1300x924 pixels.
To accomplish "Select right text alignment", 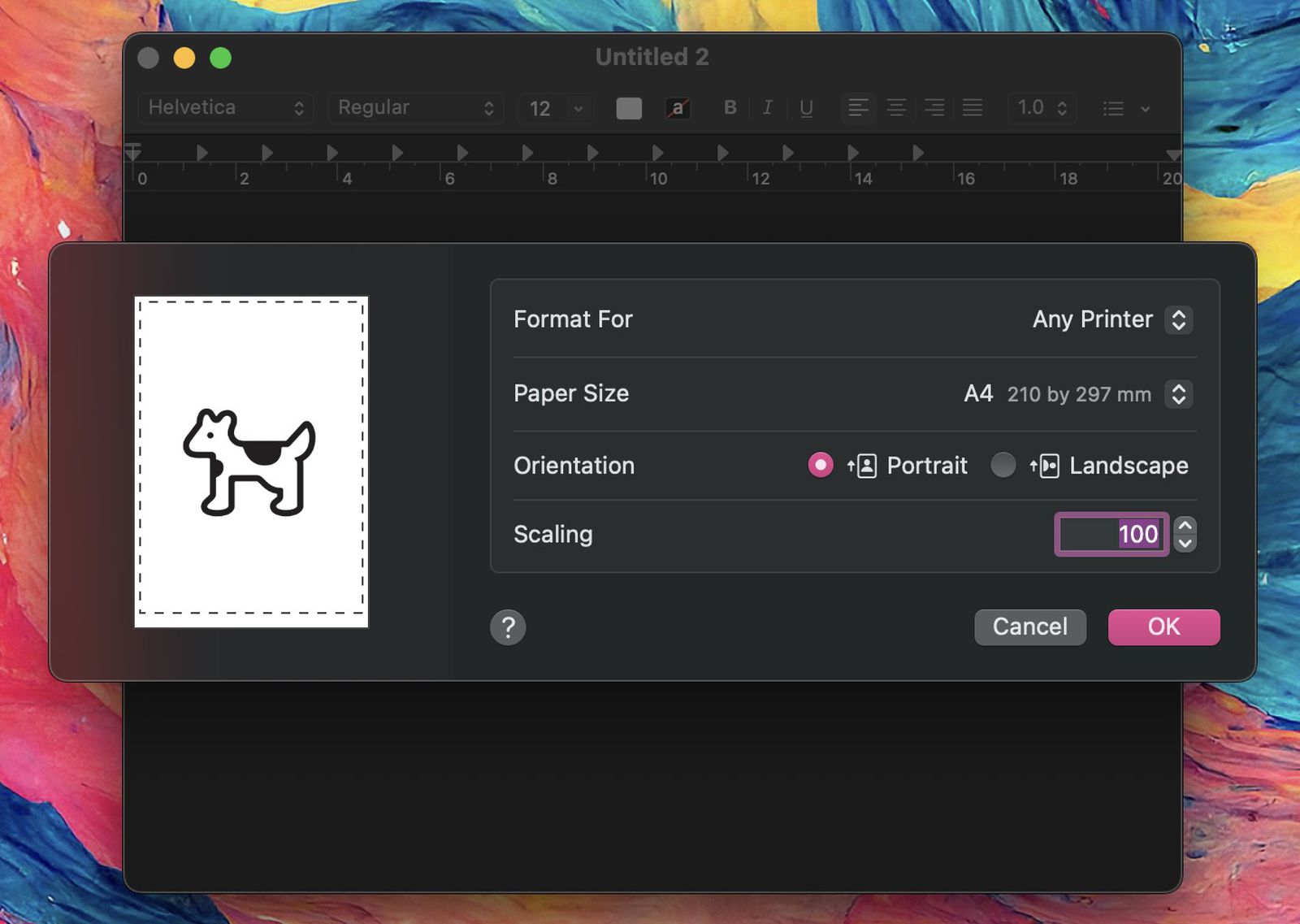I will click(x=934, y=107).
